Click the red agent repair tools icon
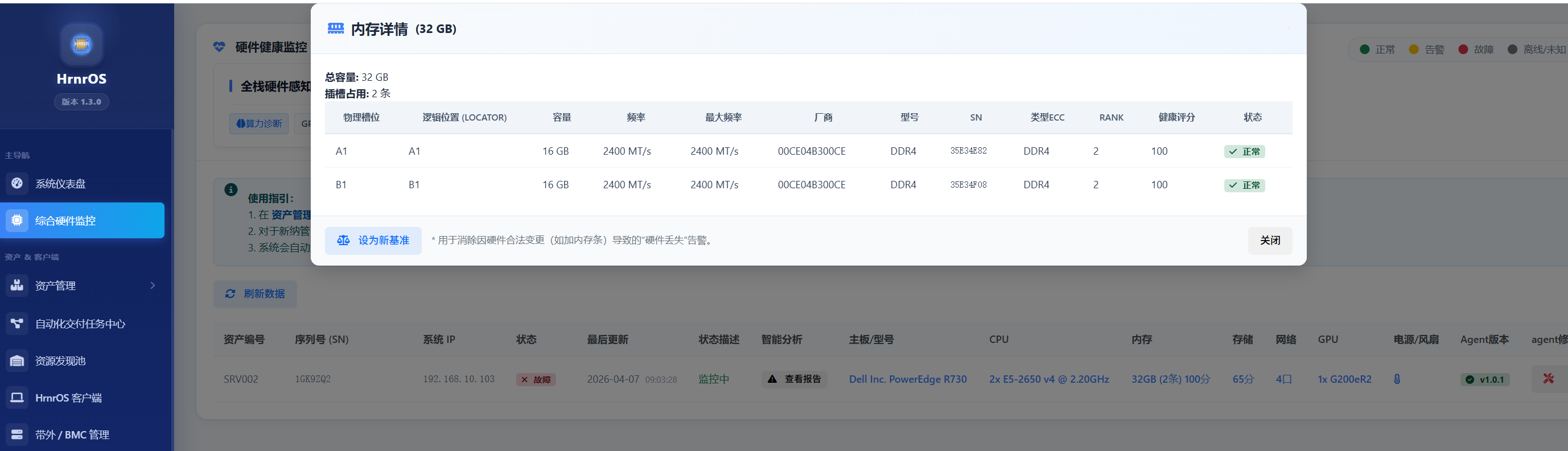The width and height of the screenshot is (1568, 451). pyautogui.click(x=1548, y=379)
